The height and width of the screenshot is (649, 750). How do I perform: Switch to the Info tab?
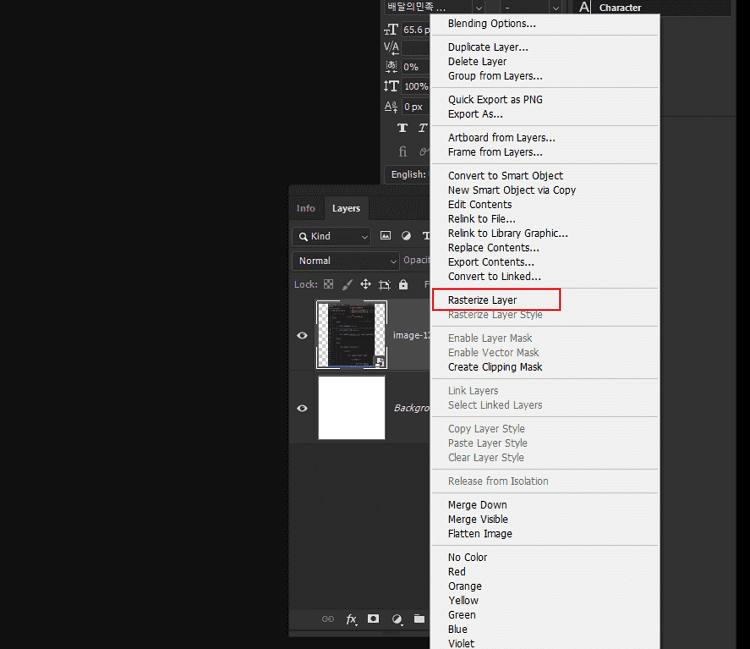pyautogui.click(x=306, y=209)
